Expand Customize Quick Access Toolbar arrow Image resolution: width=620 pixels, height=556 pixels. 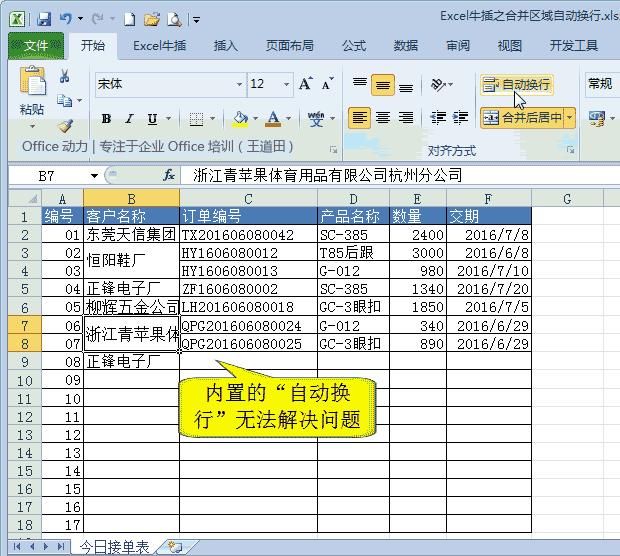[196, 19]
